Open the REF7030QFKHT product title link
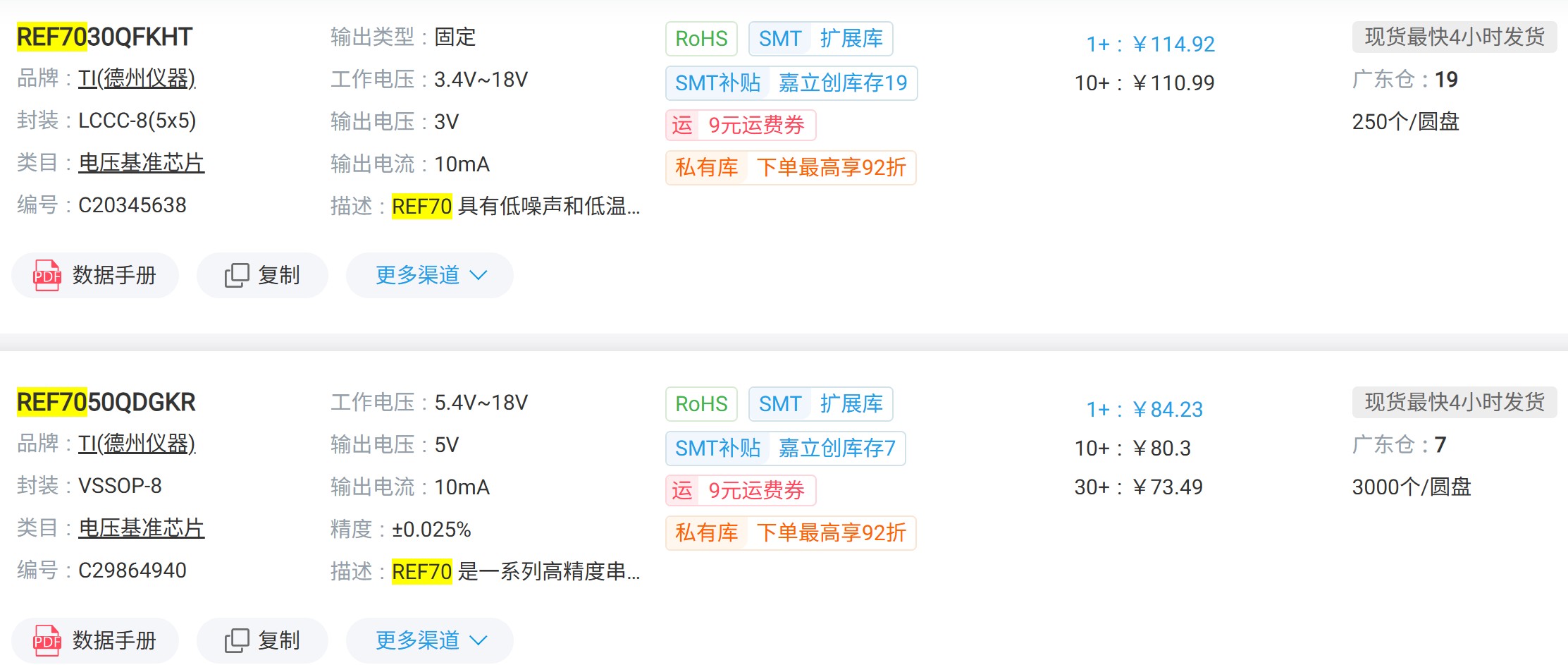 [x=104, y=37]
